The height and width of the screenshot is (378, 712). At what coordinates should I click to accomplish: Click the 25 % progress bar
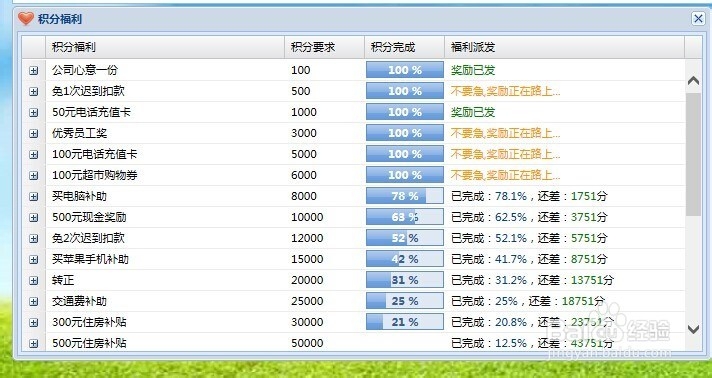405,301
